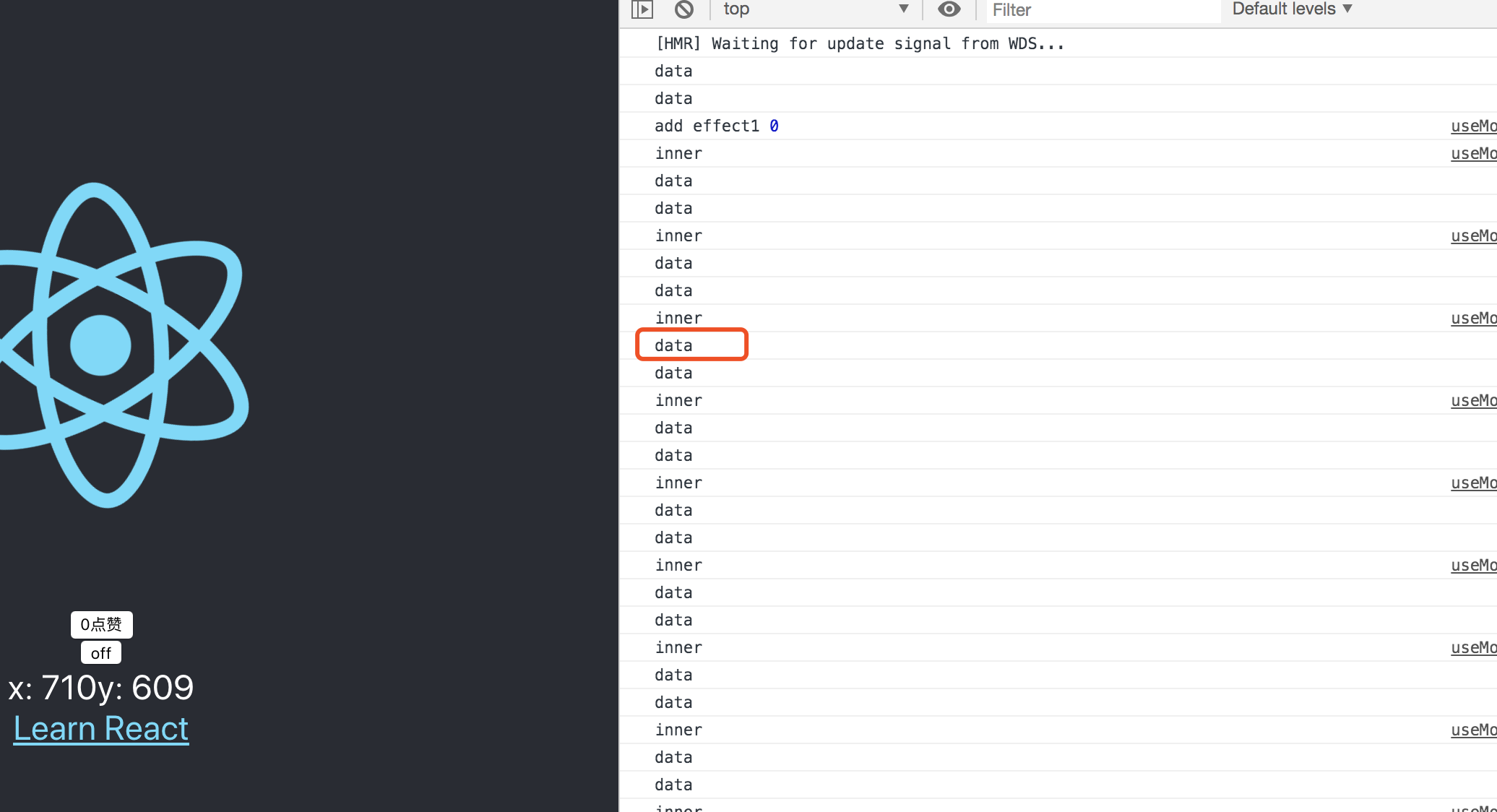This screenshot has height=812, width=1497.
Task: Open source link beside first inner log
Action: 1473,153
